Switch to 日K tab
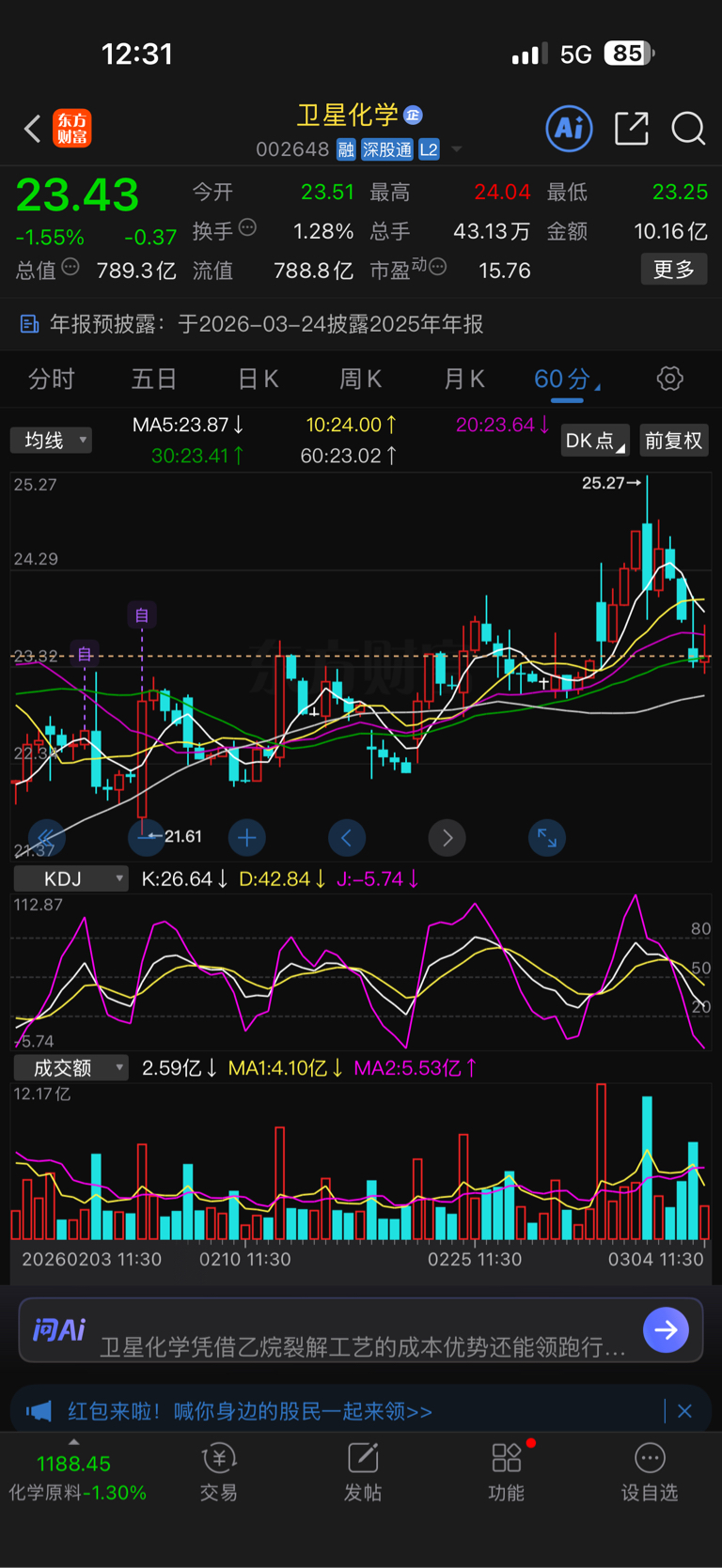This screenshot has width=722, height=1568. click(258, 380)
